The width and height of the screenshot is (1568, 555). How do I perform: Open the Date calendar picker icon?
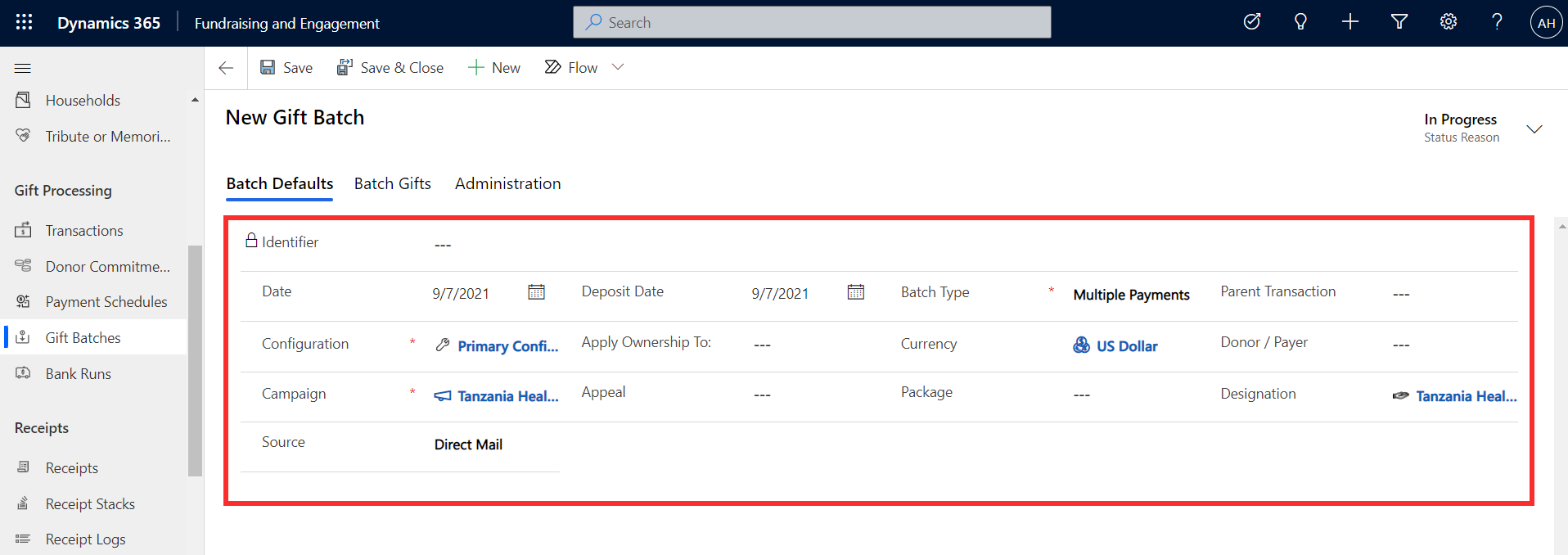click(x=536, y=292)
